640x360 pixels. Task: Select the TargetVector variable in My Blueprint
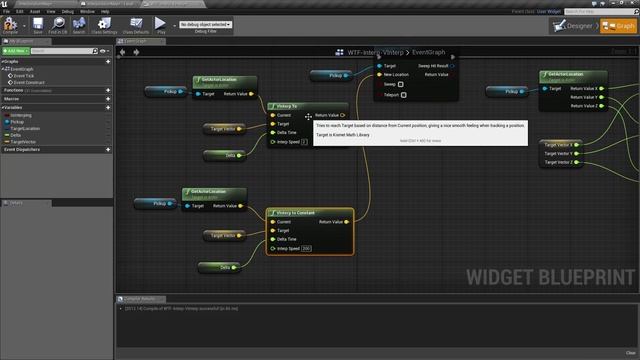click(23, 142)
